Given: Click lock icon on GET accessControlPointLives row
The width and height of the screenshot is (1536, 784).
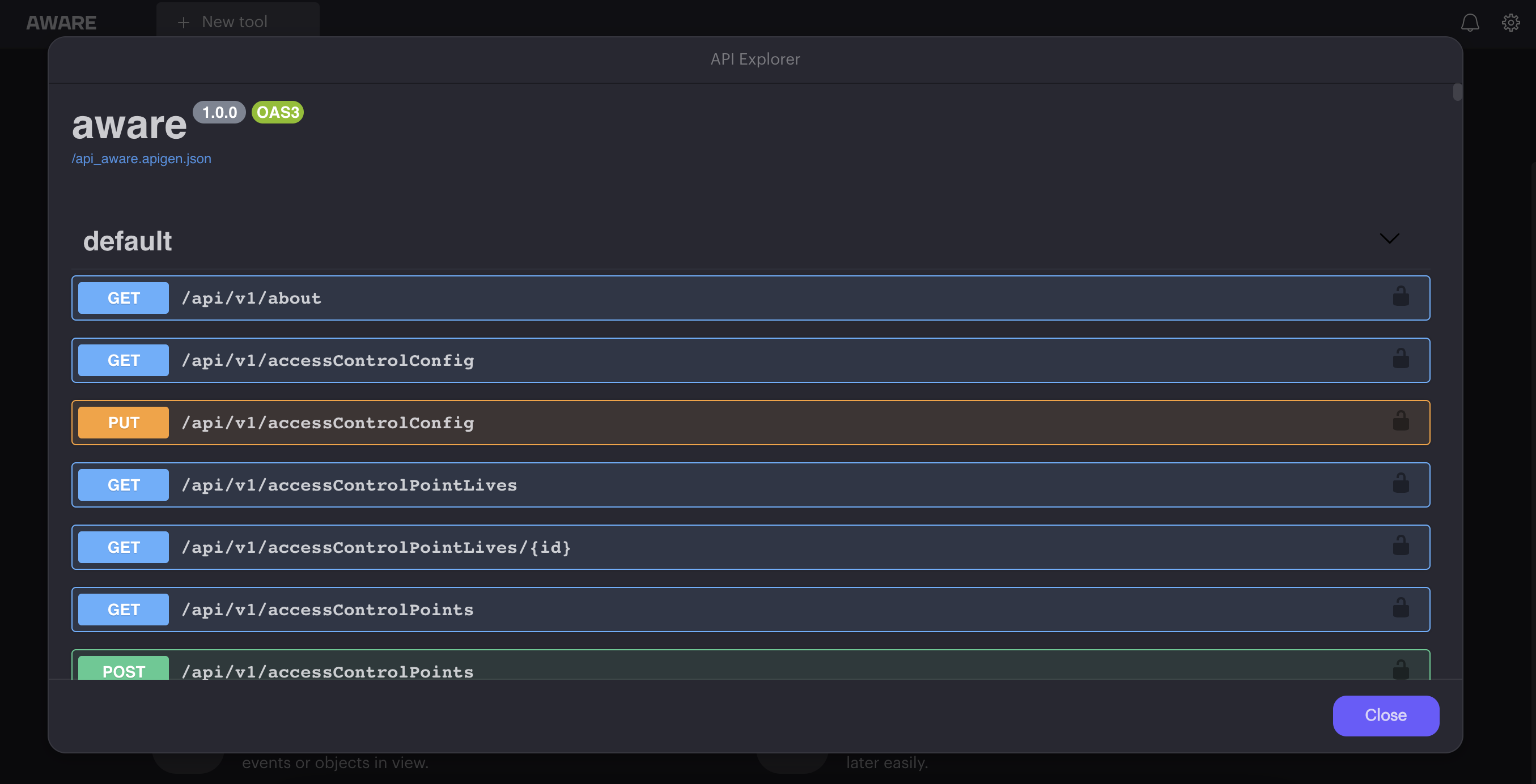Looking at the screenshot, I should click(1401, 484).
